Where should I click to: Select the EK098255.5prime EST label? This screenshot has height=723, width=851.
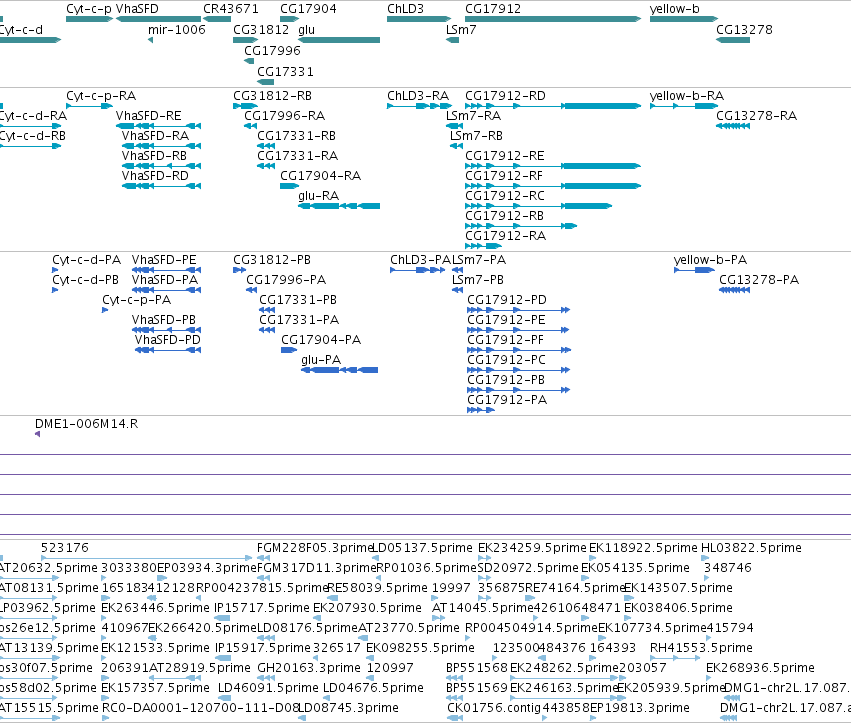click(x=421, y=648)
